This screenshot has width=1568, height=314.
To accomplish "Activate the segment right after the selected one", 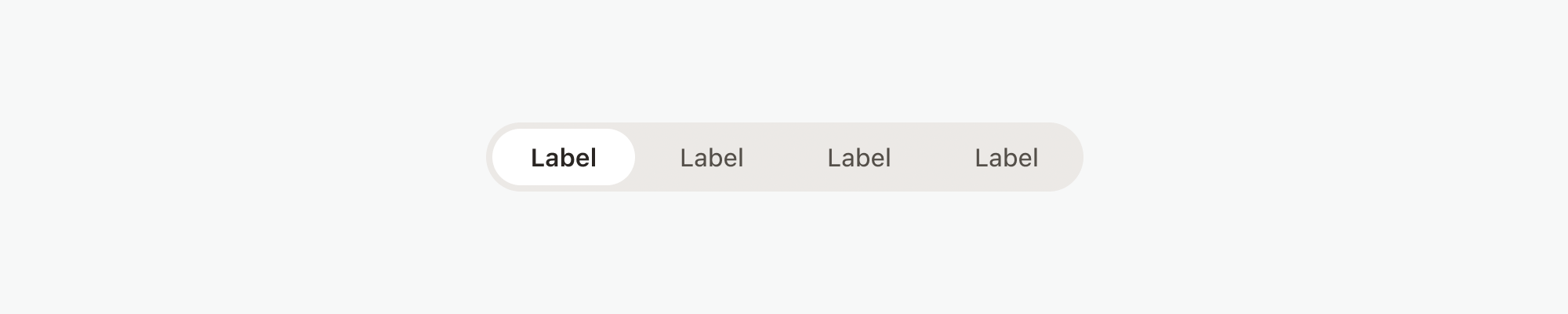I will coord(711,157).
